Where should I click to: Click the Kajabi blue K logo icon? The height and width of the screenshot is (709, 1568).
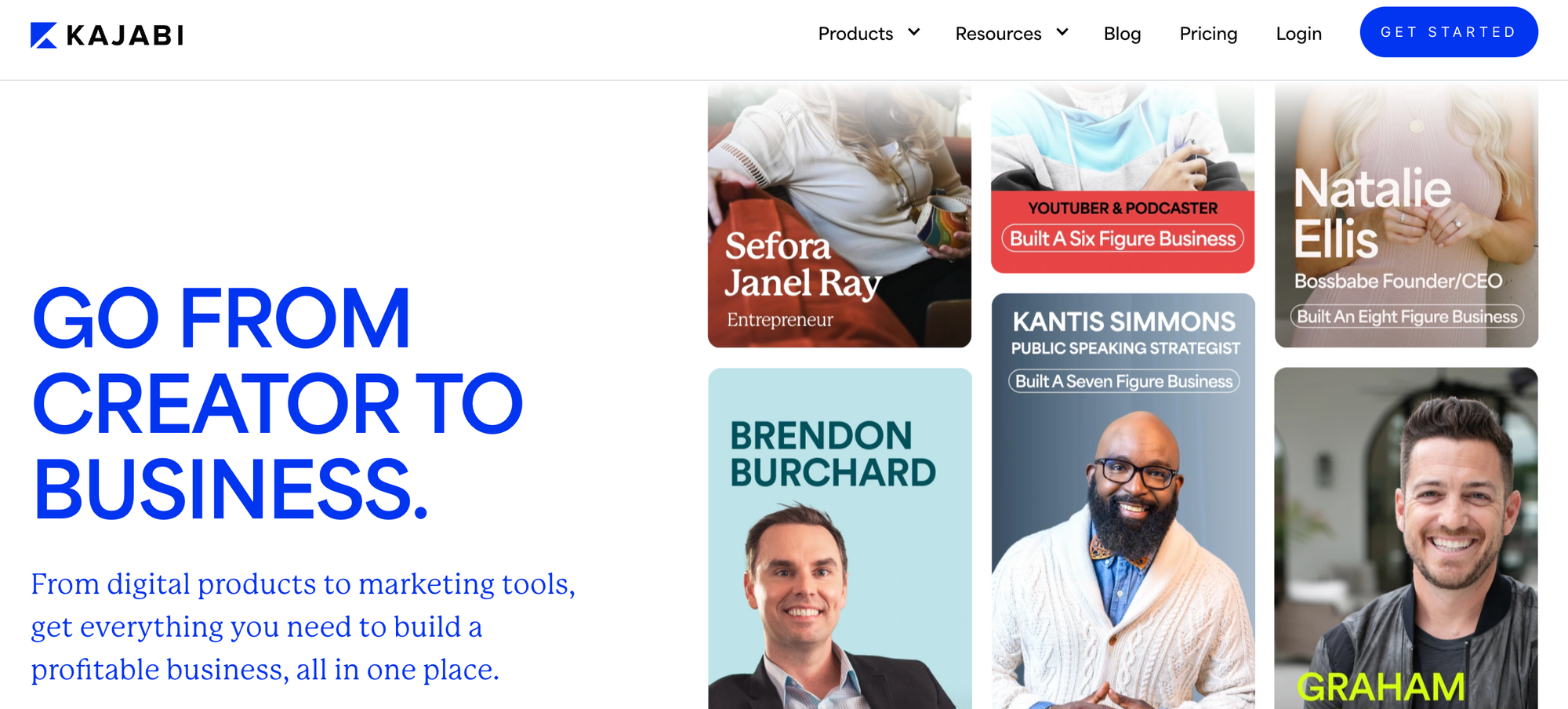pyautogui.click(x=44, y=35)
